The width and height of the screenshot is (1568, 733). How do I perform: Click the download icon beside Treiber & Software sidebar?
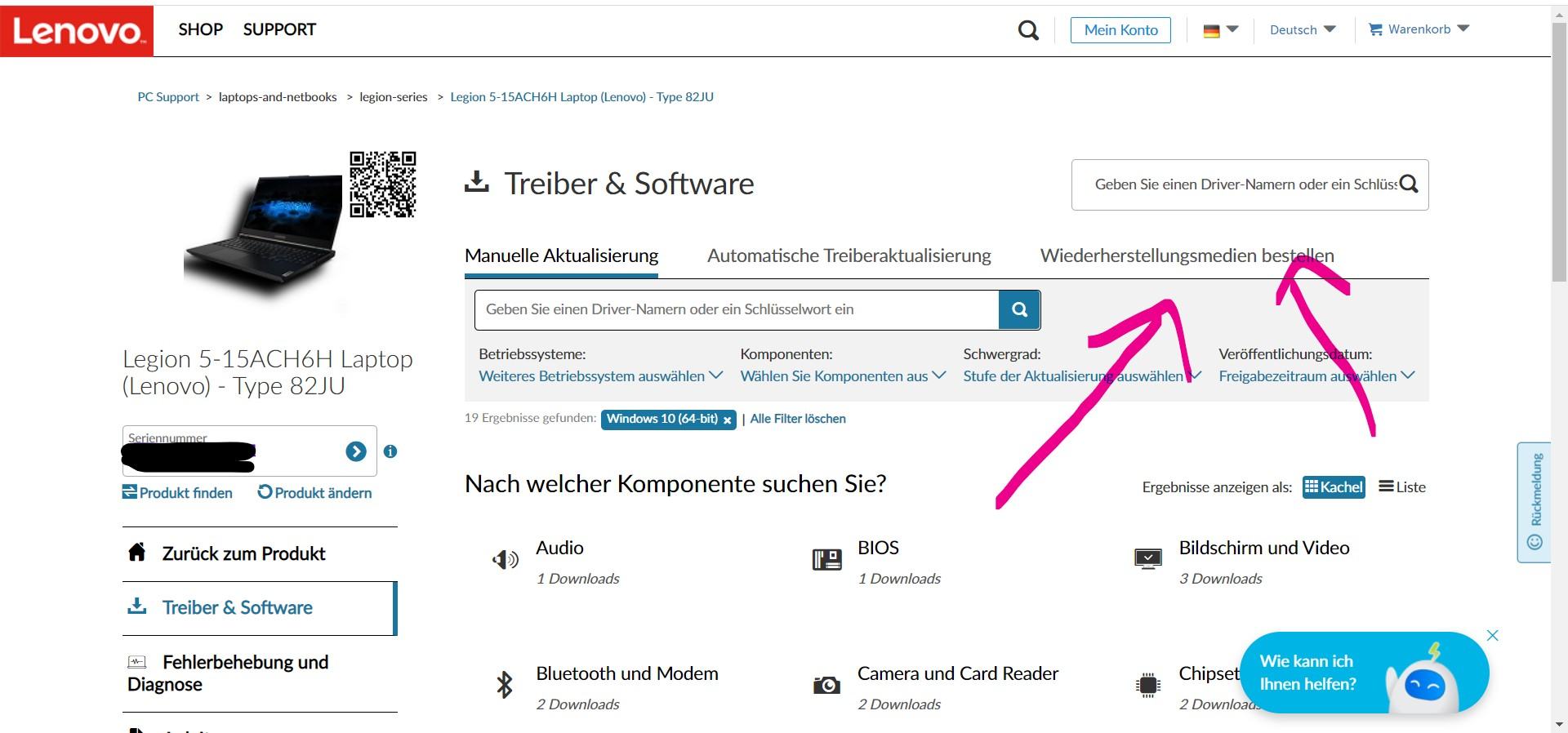coord(137,606)
